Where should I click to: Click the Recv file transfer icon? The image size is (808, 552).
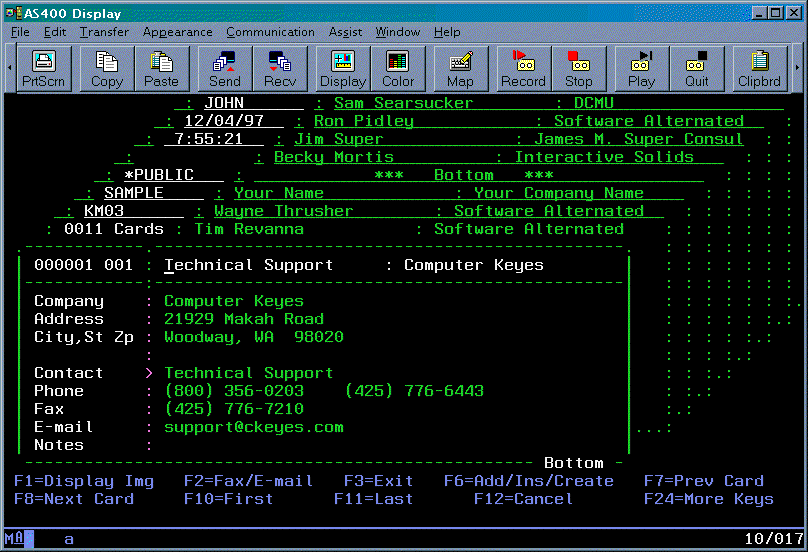[280, 69]
